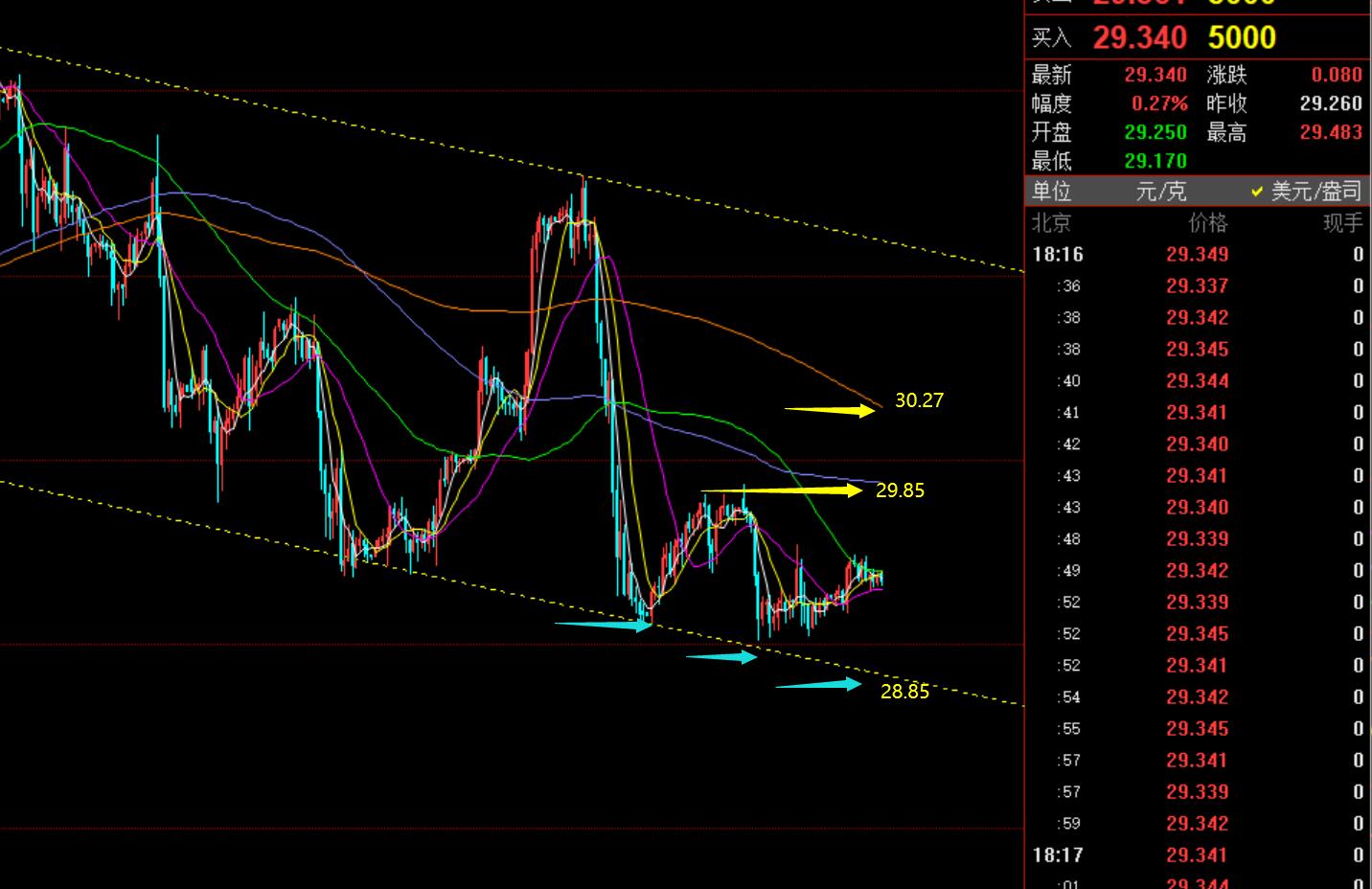Image resolution: width=1372 pixels, height=889 pixels.
Task: Click the yellow arrow pointing to 29.85
Action: [781, 490]
